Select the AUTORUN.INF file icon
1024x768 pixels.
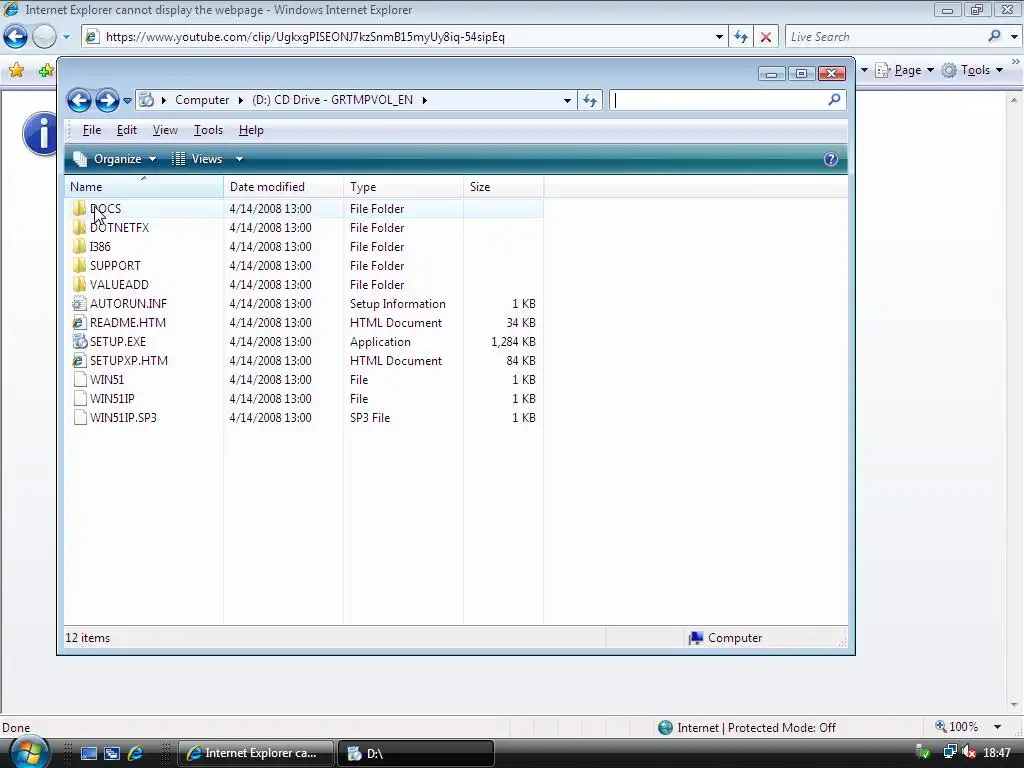coord(79,303)
